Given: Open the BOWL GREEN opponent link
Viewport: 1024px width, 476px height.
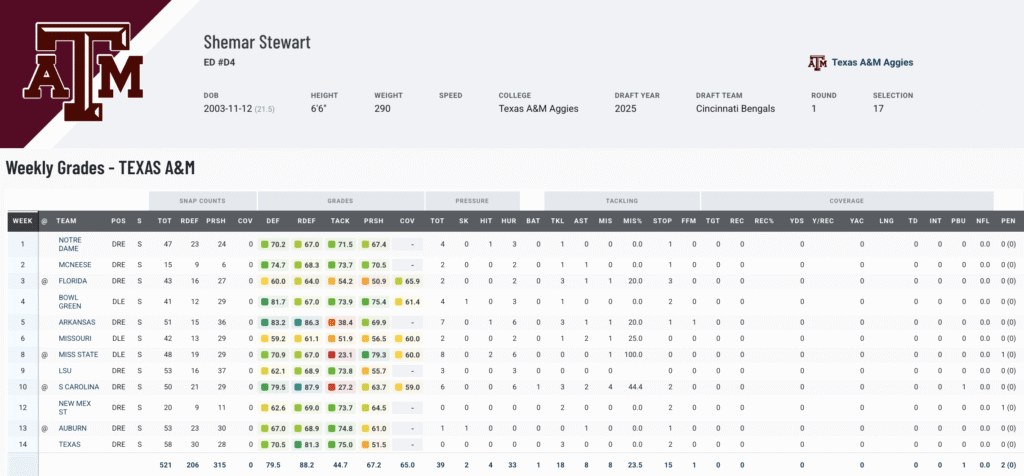Looking at the screenshot, I should 70,302.
